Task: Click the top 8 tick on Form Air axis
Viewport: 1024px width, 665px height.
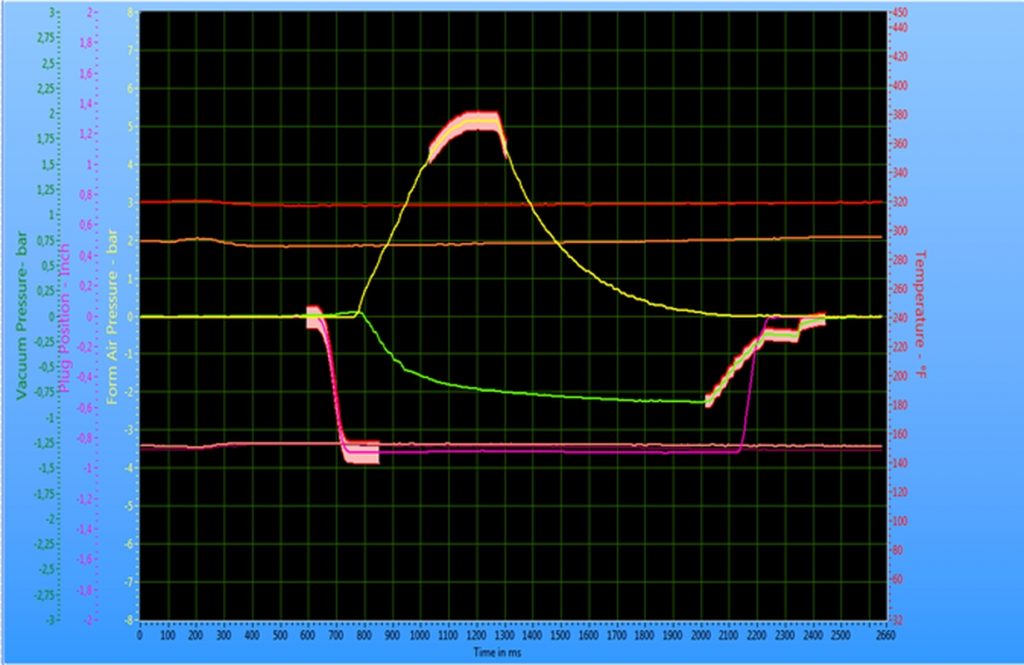Action: (x=131, y=13)
